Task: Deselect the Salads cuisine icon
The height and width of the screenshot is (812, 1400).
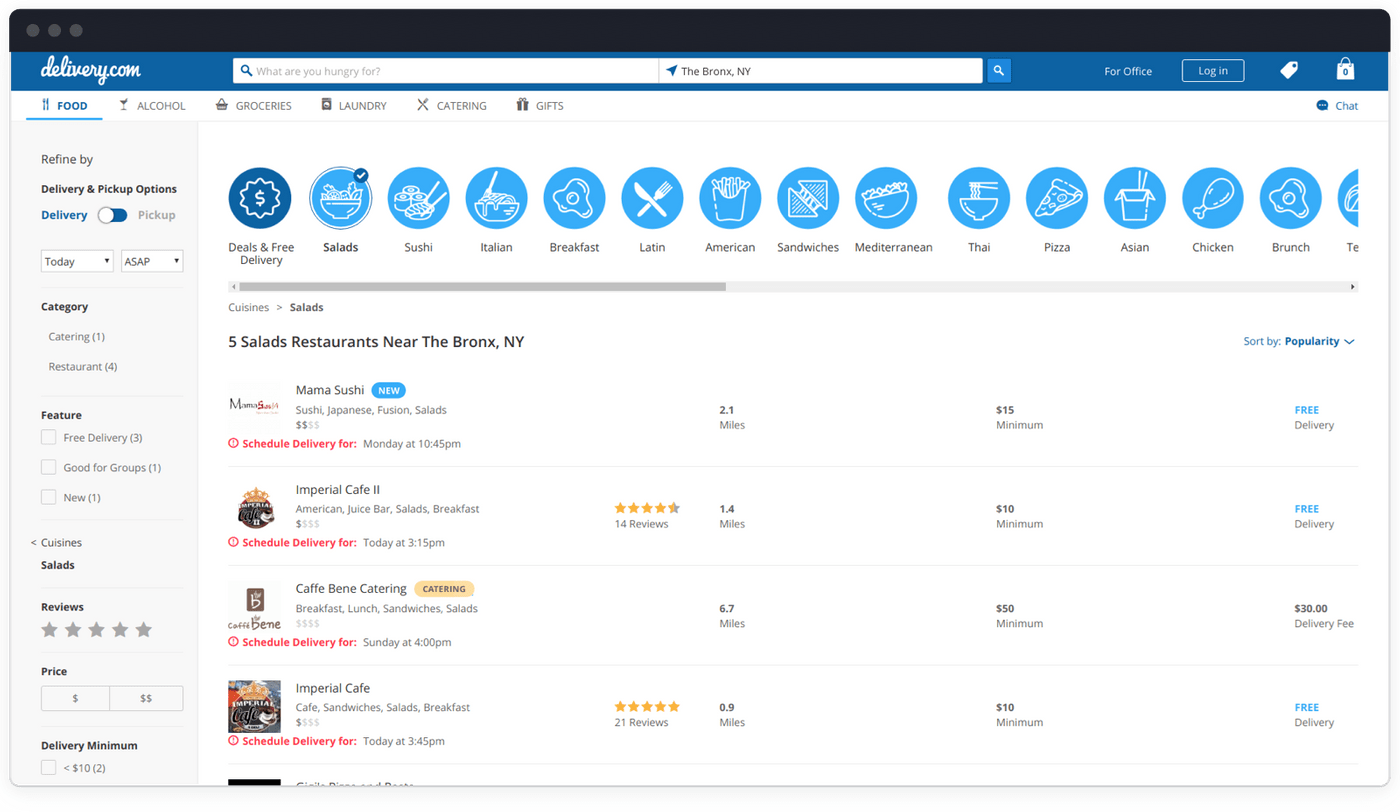Action: pyautogui.click(x=340, y=198)
